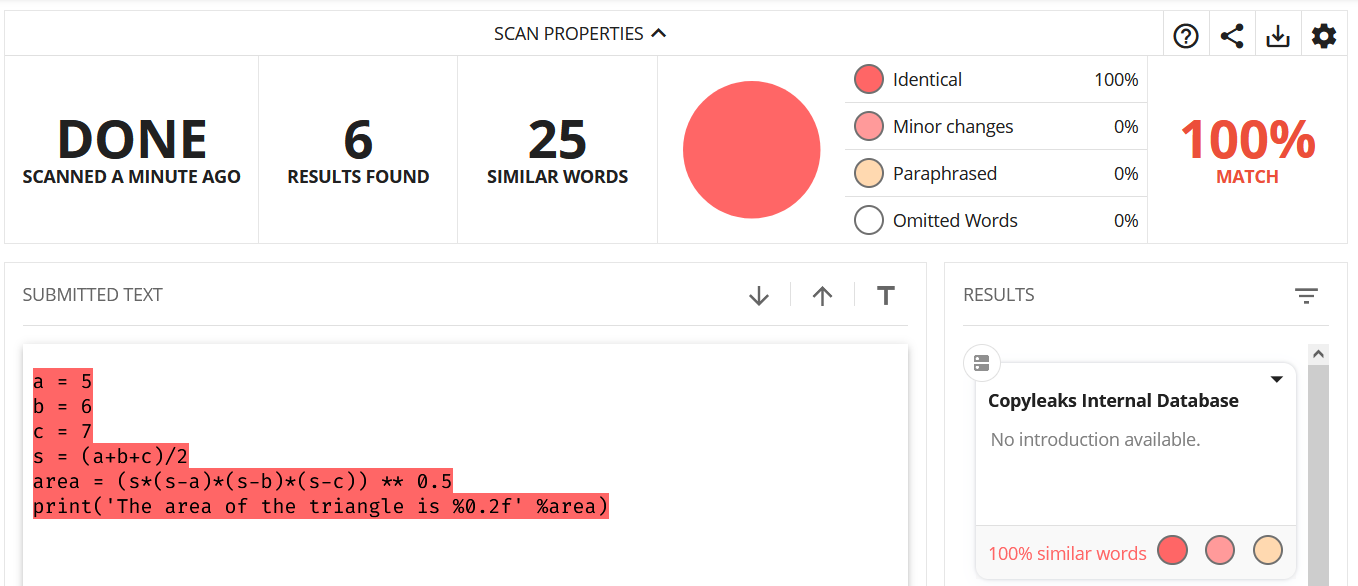
Task: Click the highlighted 'area =' code line
Action: tap(242, 481)
